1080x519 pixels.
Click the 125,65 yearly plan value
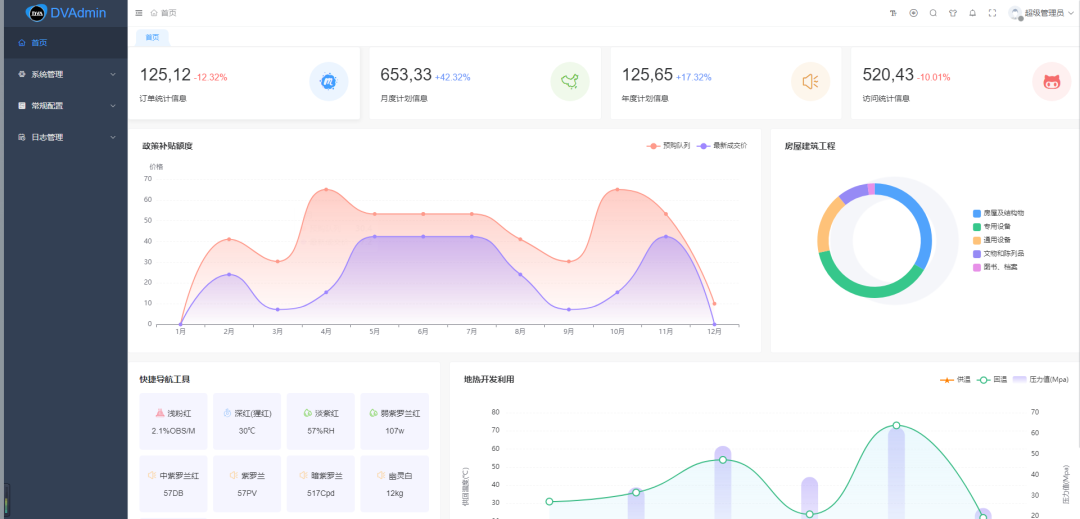[x=647, y=75]
